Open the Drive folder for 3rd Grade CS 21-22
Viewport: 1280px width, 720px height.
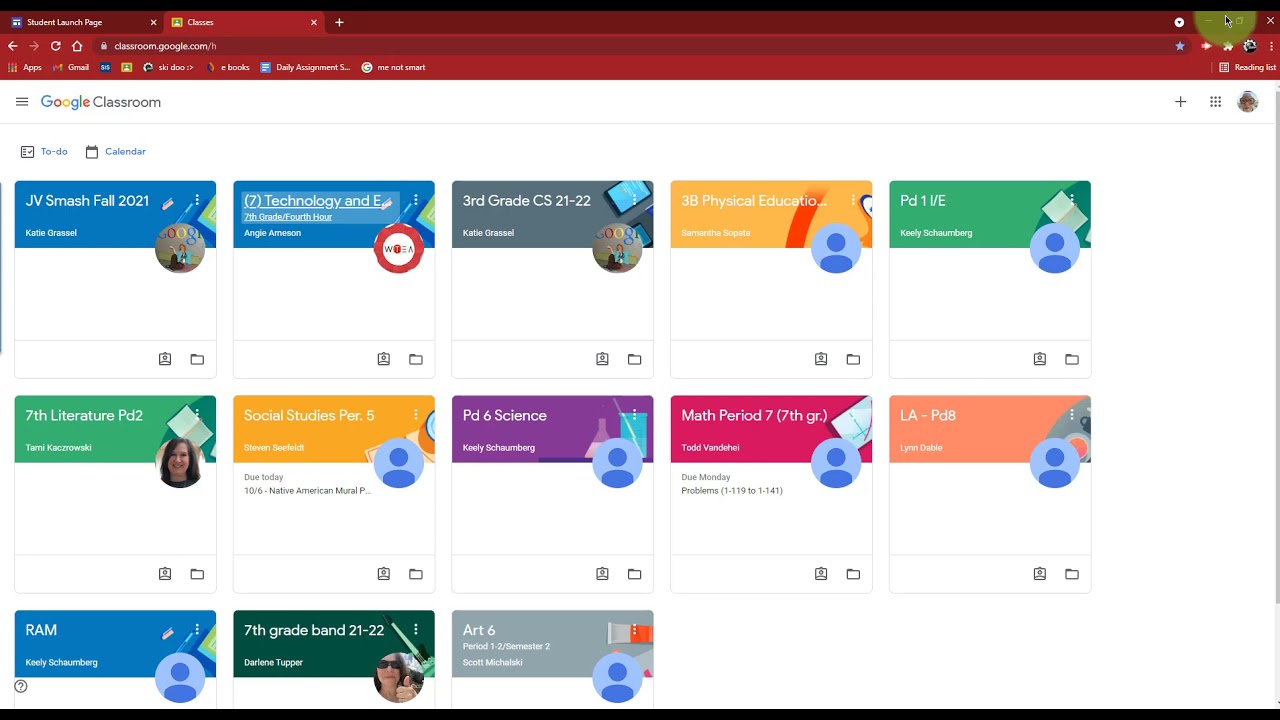click(x=634, y=359)
